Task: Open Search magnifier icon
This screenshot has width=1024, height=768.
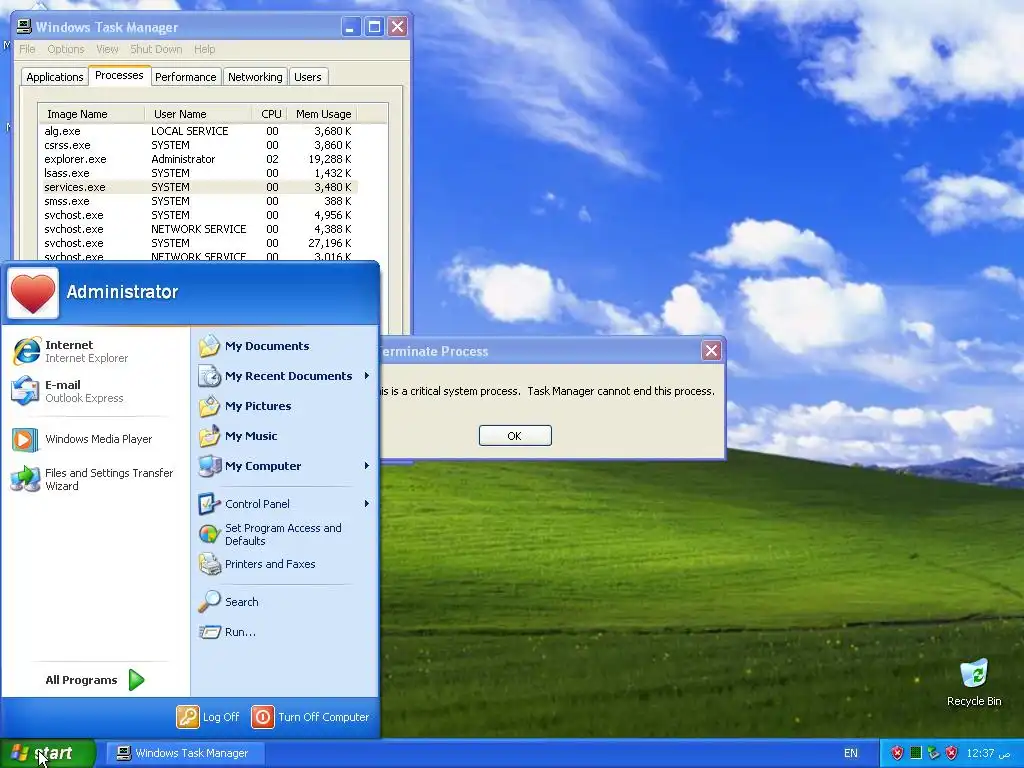Action: (x=210, y=601)
